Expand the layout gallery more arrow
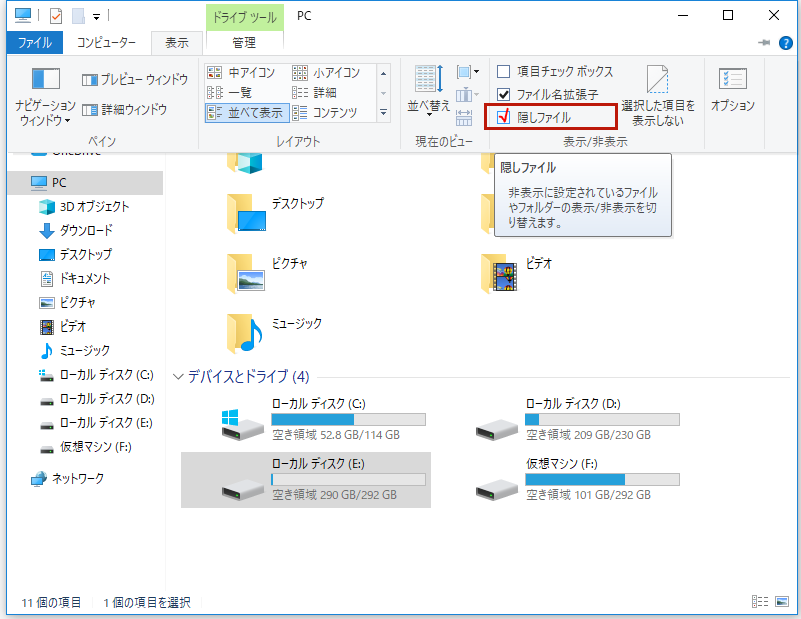This screenshot has width=801, height=619. [383, 112]
